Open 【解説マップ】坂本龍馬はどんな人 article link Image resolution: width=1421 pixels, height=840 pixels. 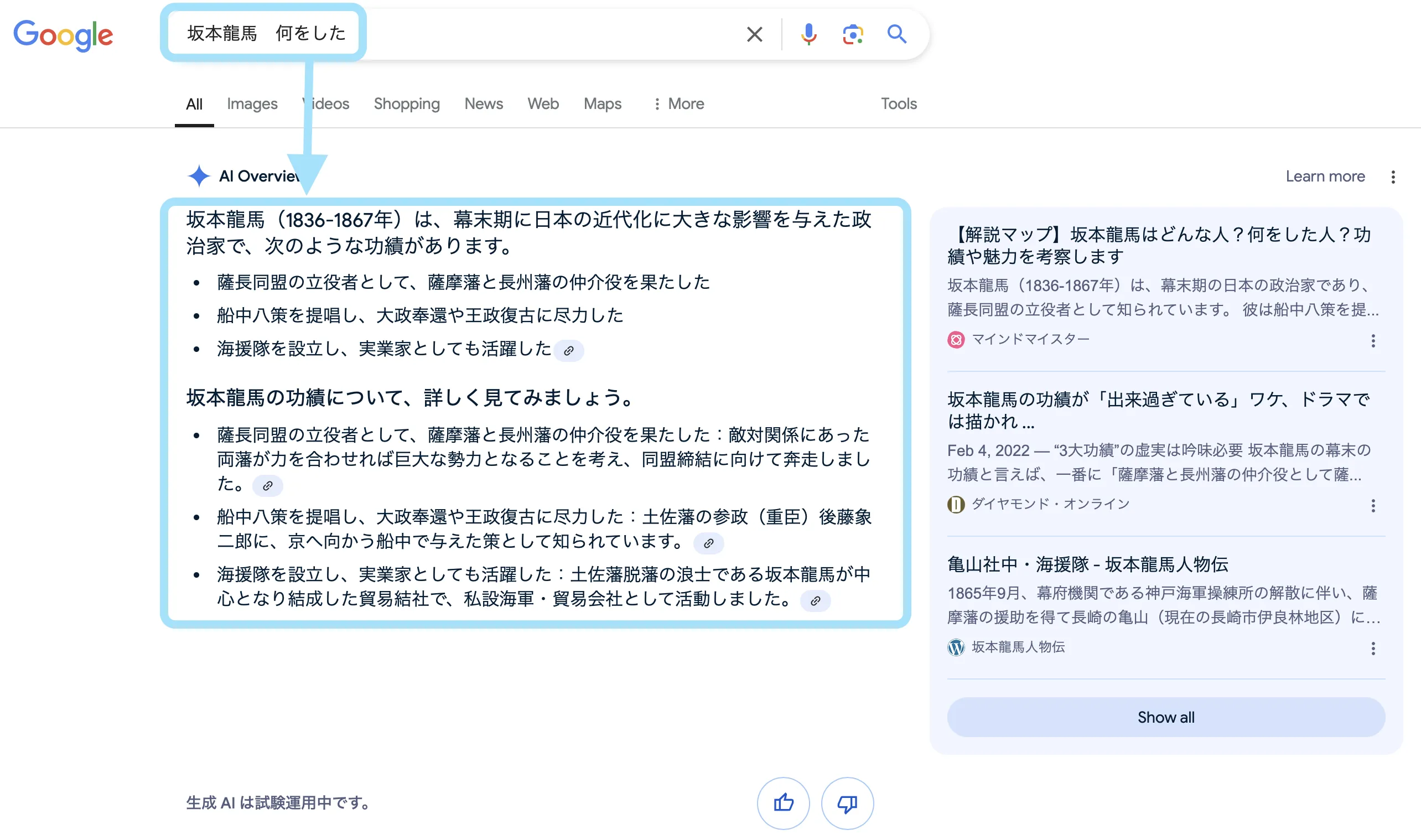[x=1158, y=246]
